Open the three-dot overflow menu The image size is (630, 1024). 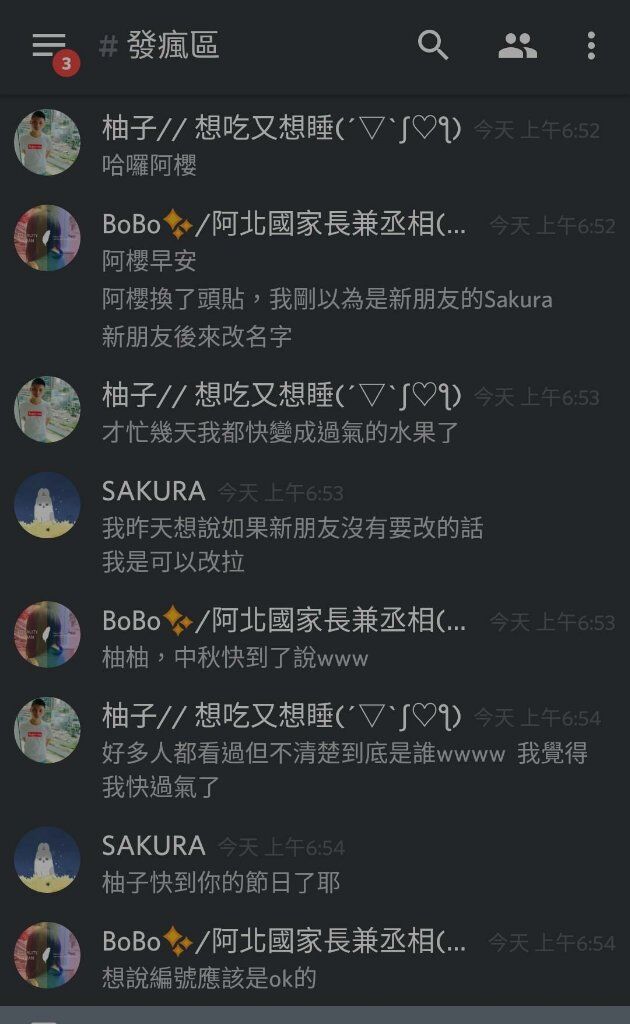tap(591, 46)
